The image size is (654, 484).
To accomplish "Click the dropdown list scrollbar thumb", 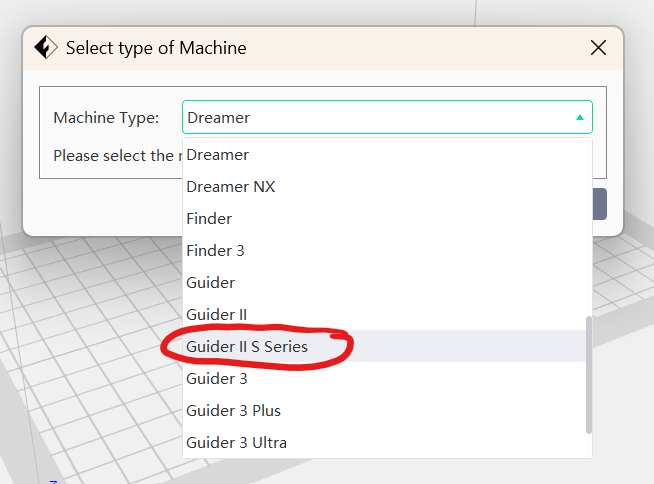I will point(589,375).
